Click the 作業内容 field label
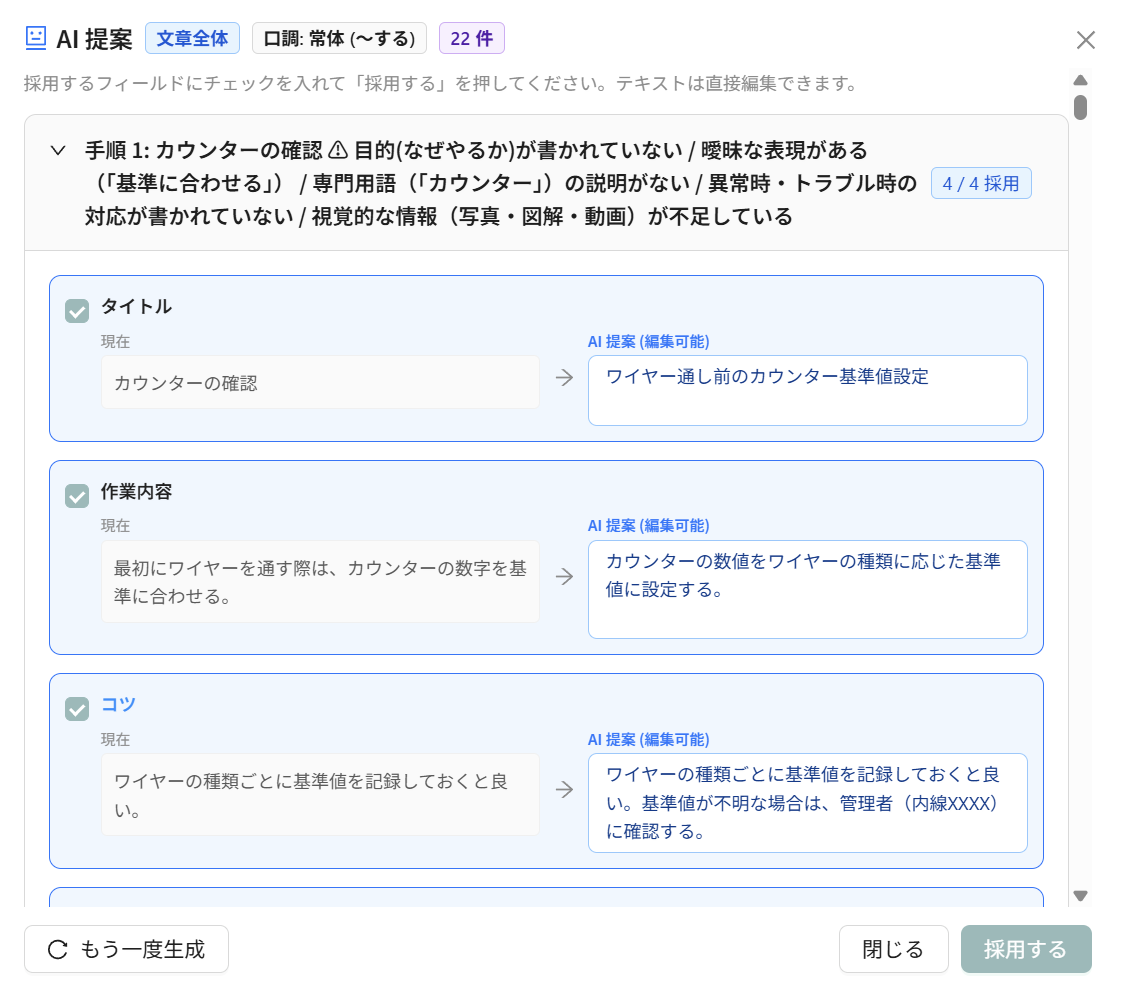This screenshot has width=1121, height=987. (x=137, y=492)
